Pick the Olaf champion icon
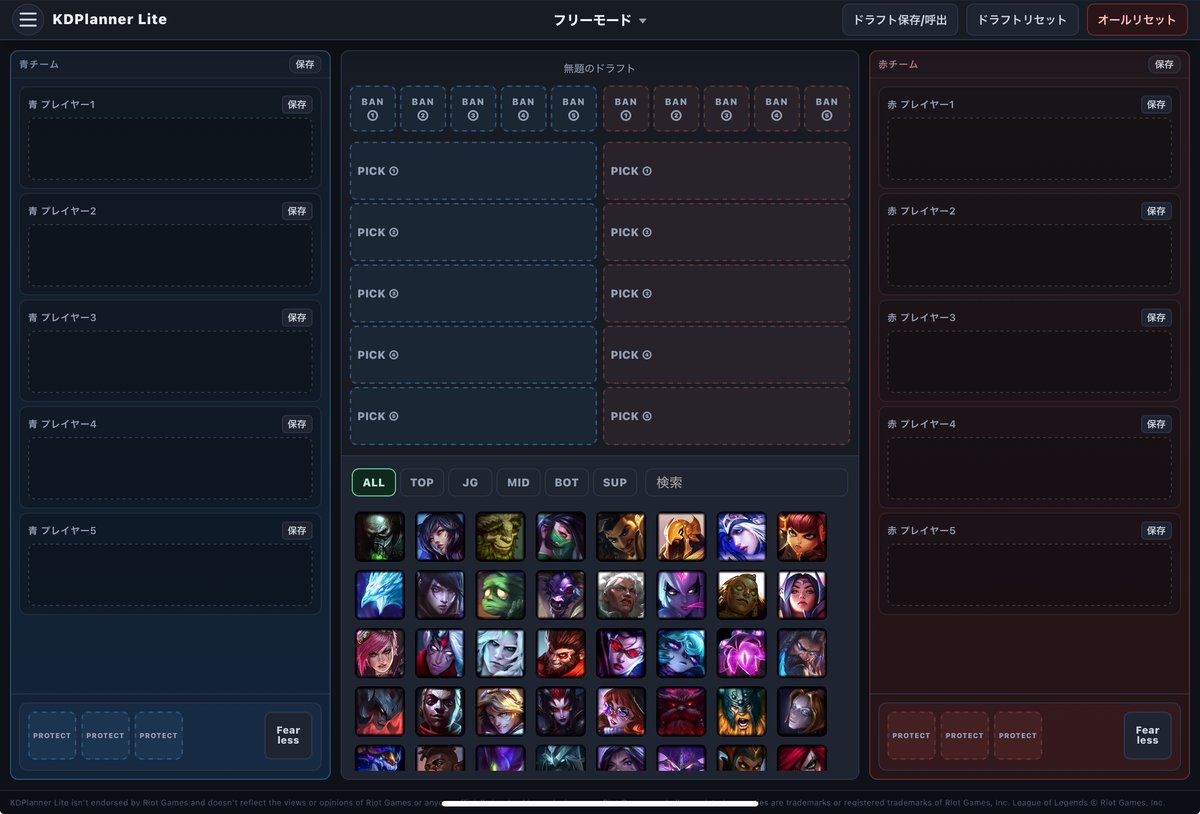This screenshot has width=1200, height=814. 742,711
